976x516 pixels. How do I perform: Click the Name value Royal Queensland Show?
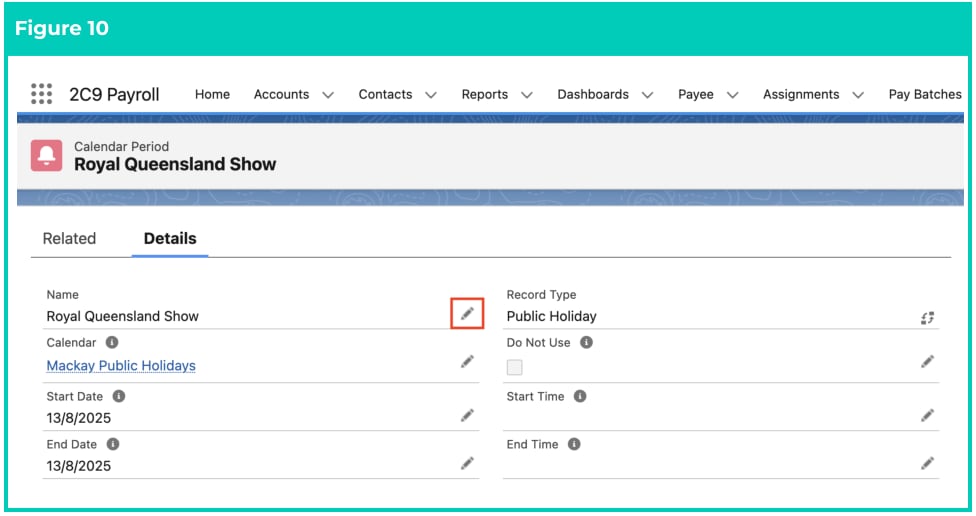(x=123, y=316)
